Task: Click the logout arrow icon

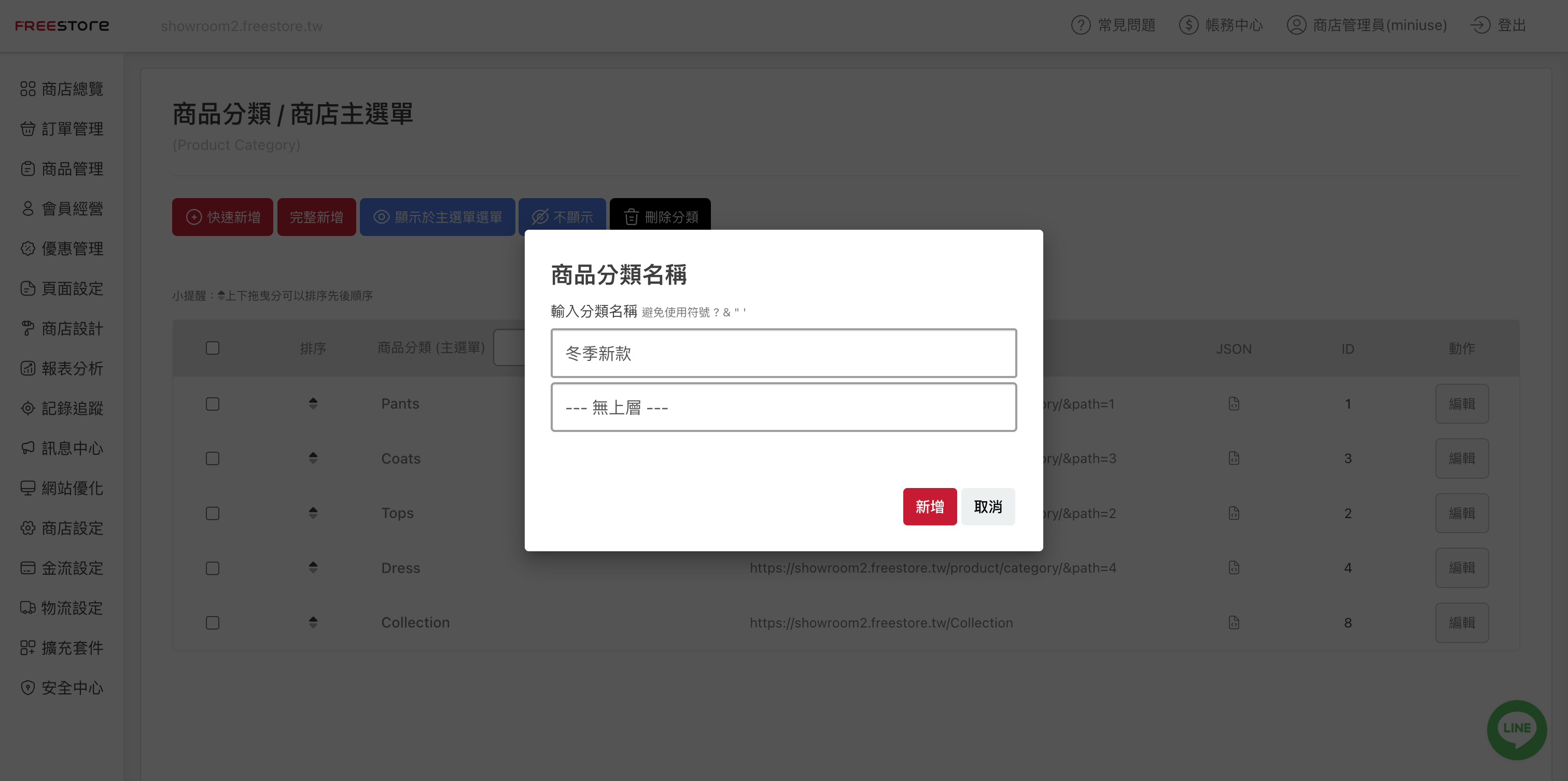Action: [1480, 25]
